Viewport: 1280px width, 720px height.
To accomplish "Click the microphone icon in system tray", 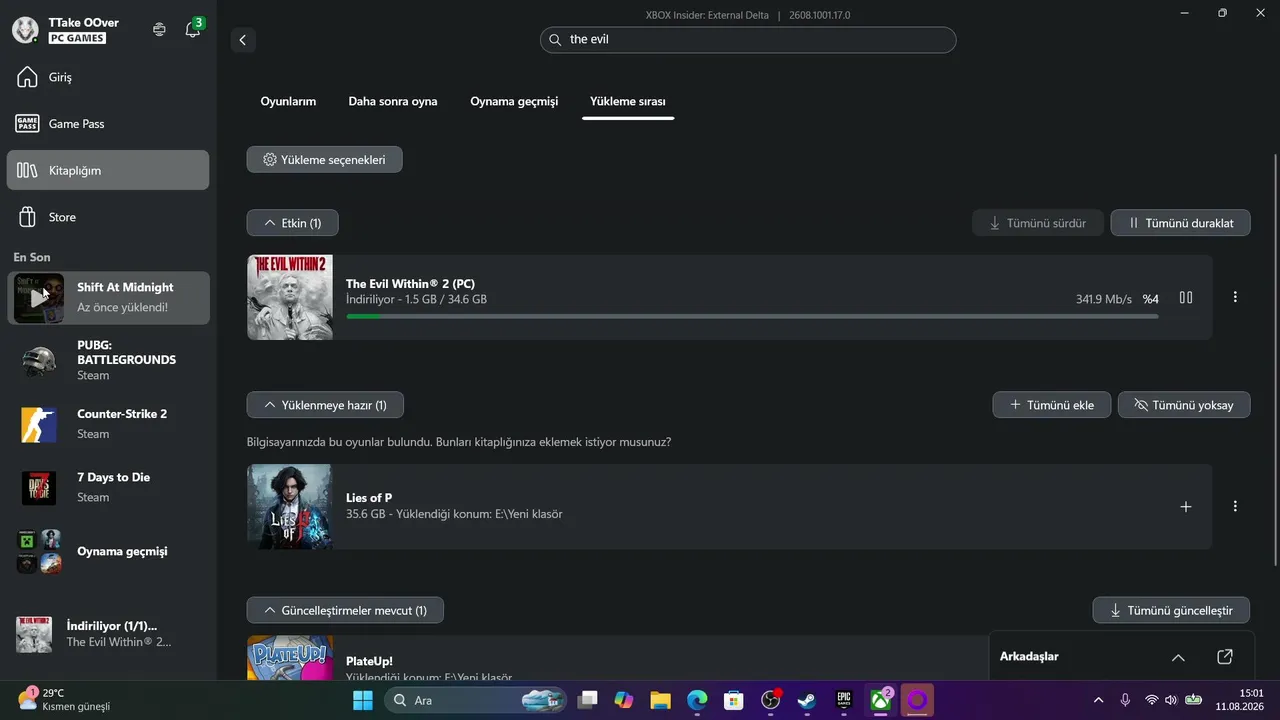I will point(1125,700).
